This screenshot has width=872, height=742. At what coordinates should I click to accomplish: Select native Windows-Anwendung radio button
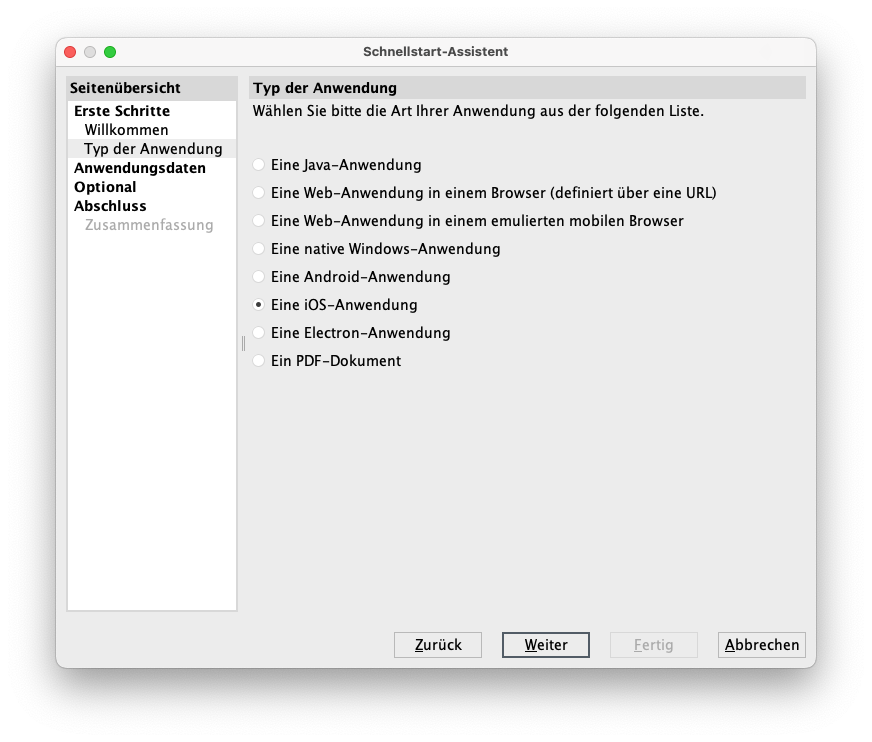click(260, 249)
